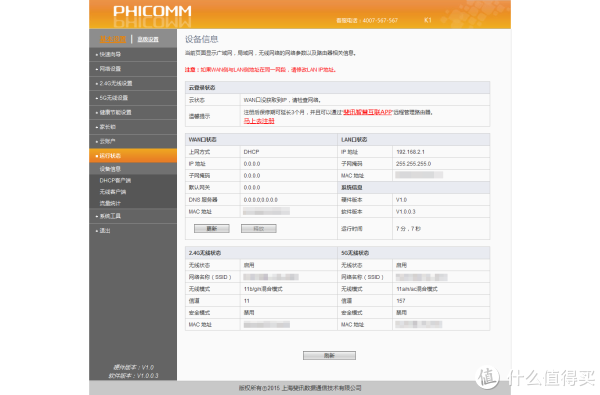Open 健康节能设置 in the sidebar
The image size is (600, 395).
pyautogui.click(x=133, y=113)
